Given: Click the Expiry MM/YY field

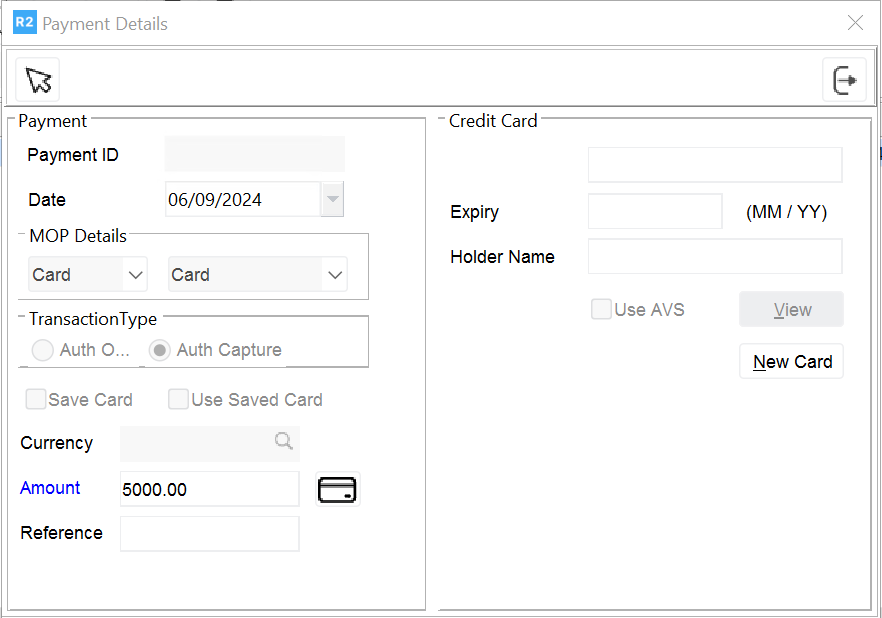Looking at the screenshot, I should 654,212.
